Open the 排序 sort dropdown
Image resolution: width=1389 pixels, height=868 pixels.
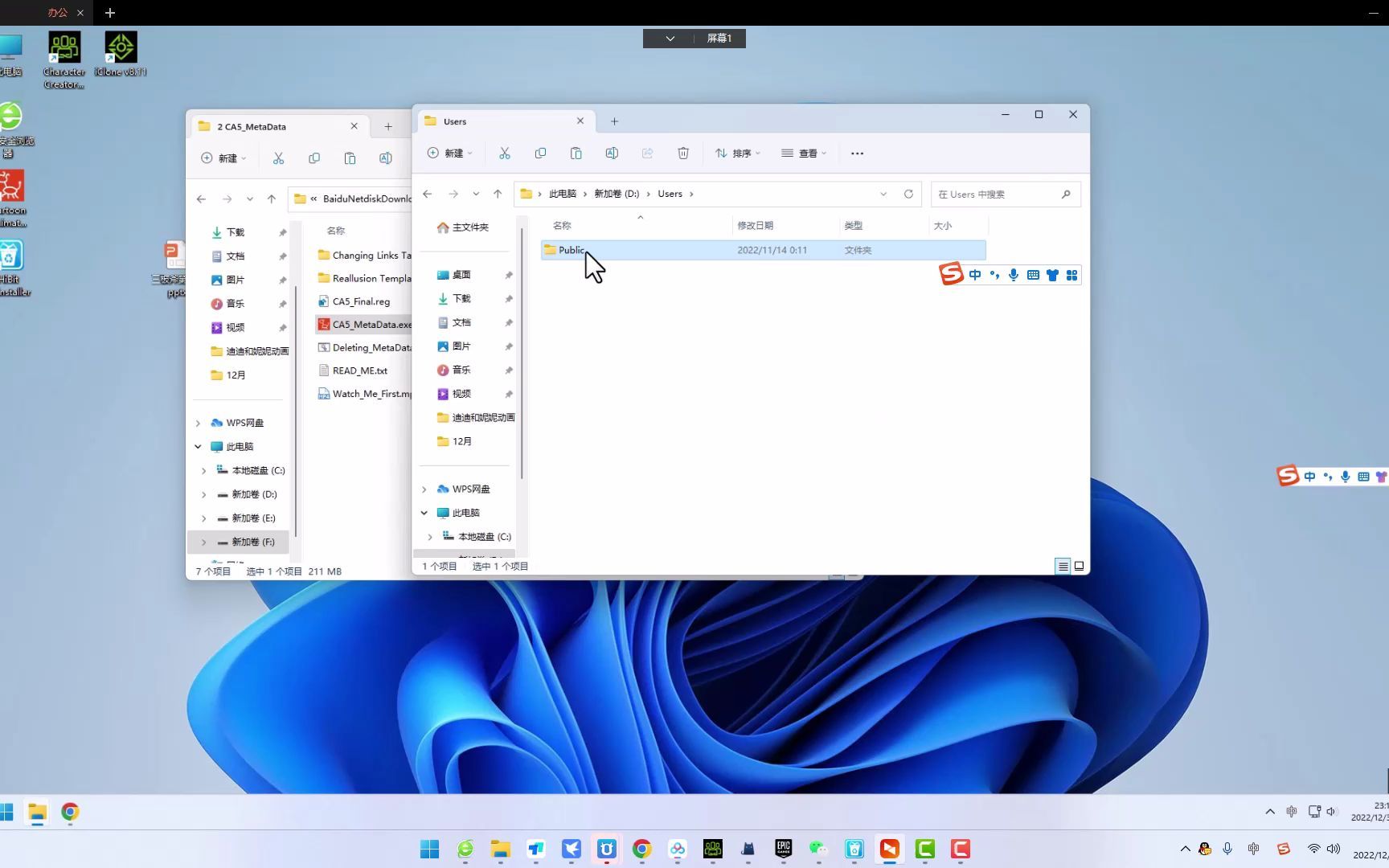738,153
